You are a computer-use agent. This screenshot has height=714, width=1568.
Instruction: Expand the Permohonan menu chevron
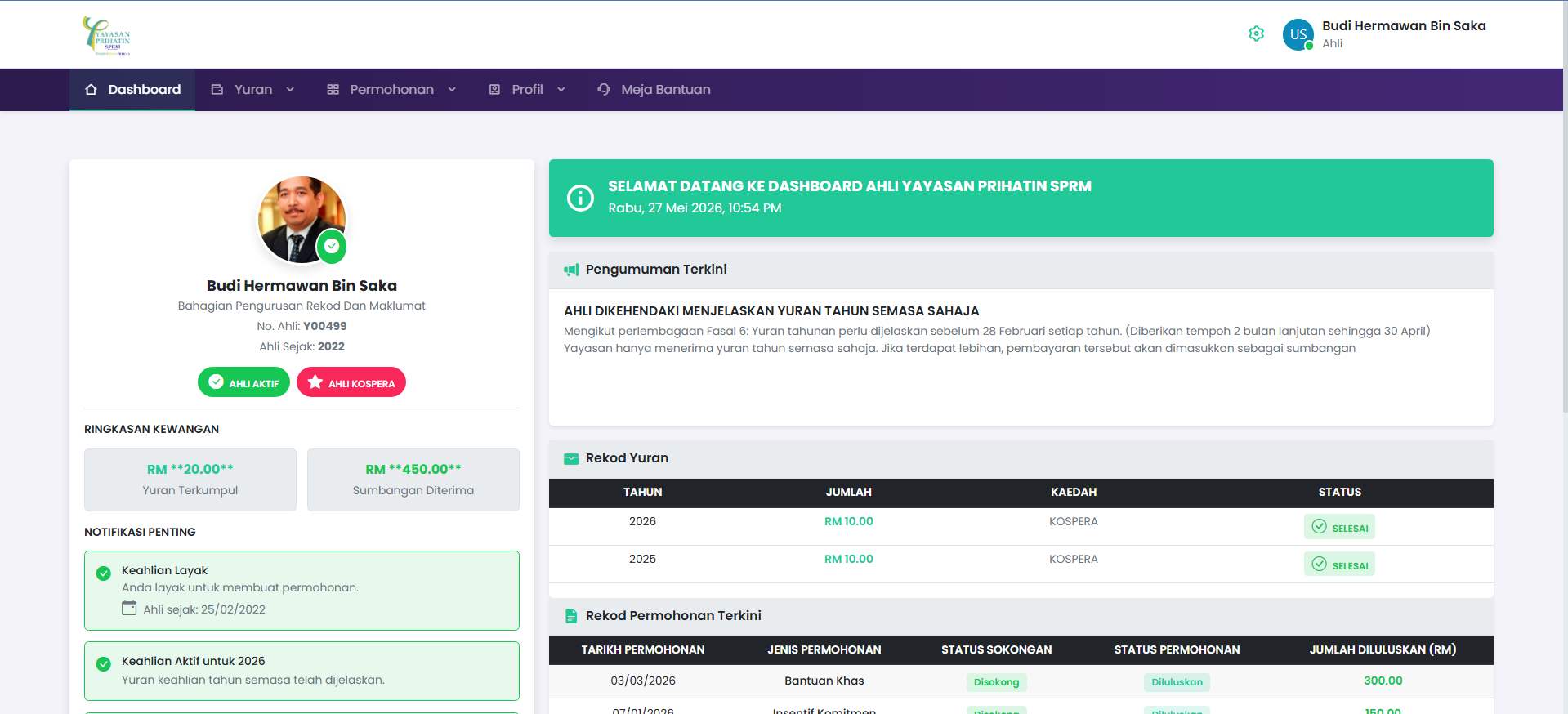tap(452, 90)
